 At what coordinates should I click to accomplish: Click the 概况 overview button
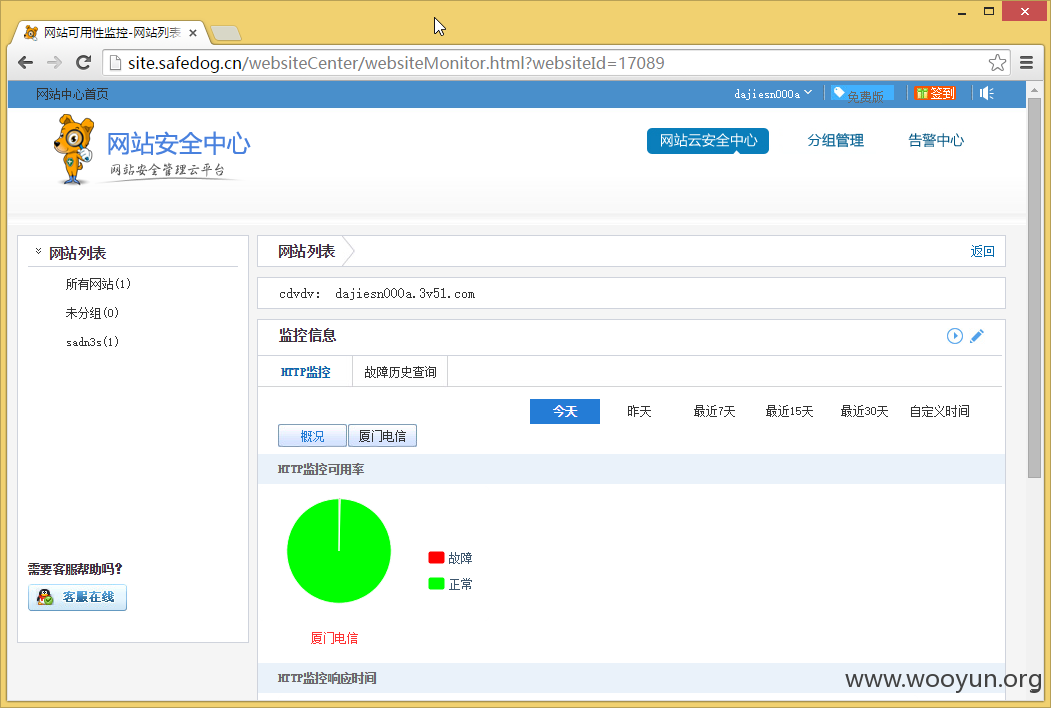tap(312, 436)
